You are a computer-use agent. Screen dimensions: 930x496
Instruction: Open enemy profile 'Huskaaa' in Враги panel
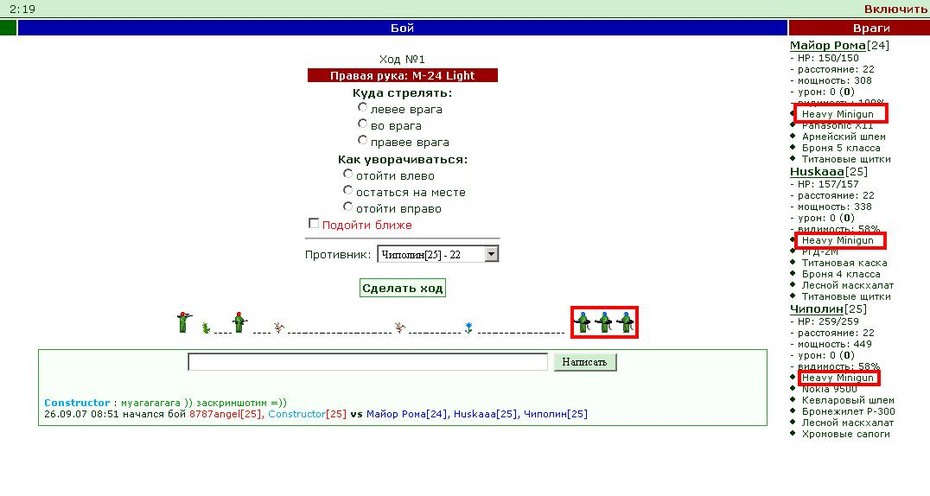[817, 171]
